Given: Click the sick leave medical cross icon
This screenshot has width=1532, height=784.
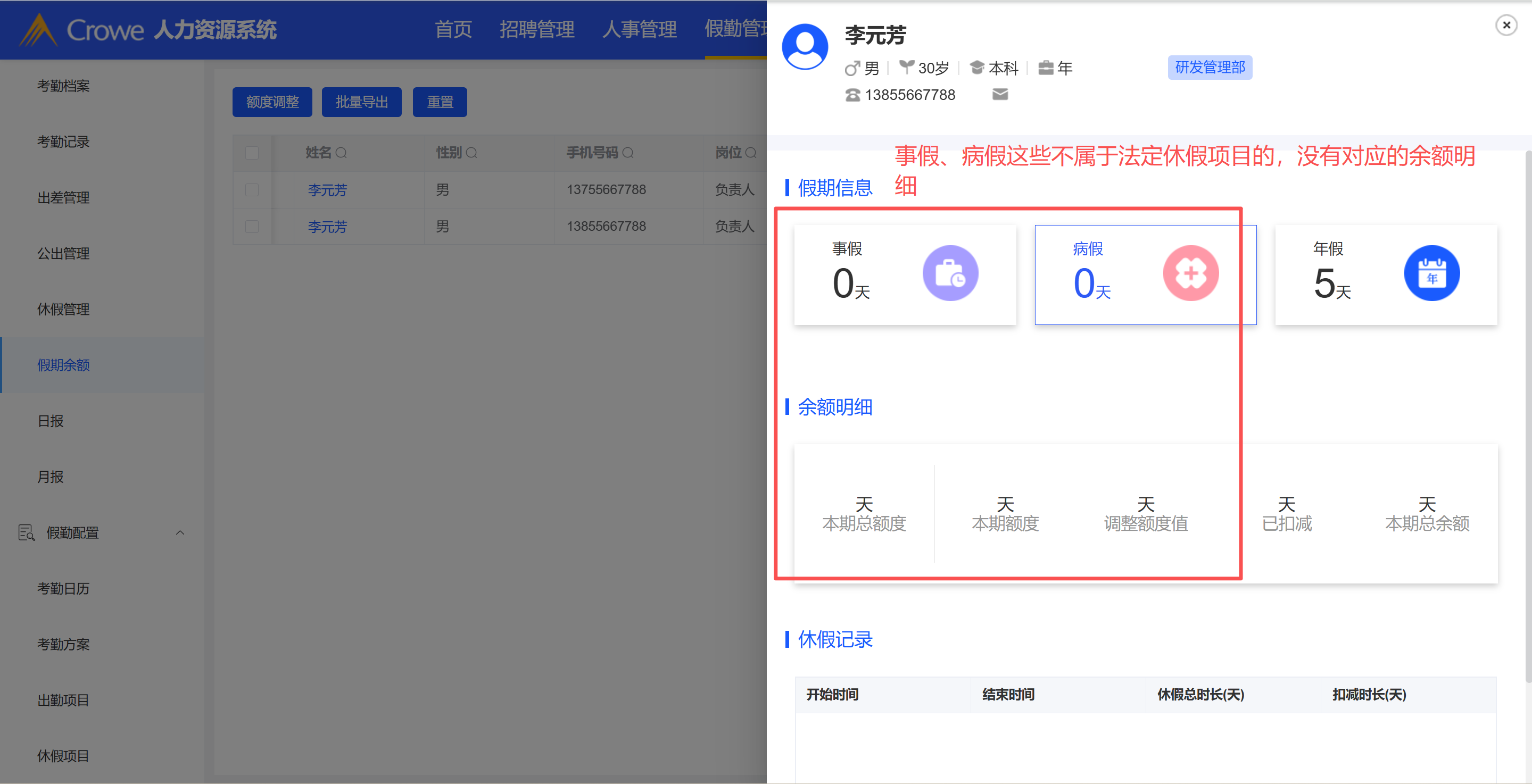Looking at the screenshot, I should 1190,273.
